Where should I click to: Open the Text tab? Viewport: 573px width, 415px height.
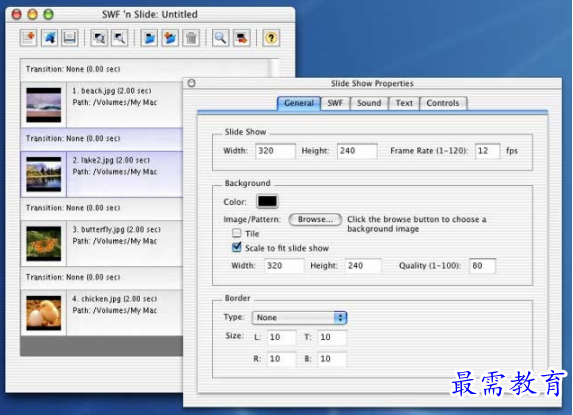pyautogui.click(x=404, y=103)
